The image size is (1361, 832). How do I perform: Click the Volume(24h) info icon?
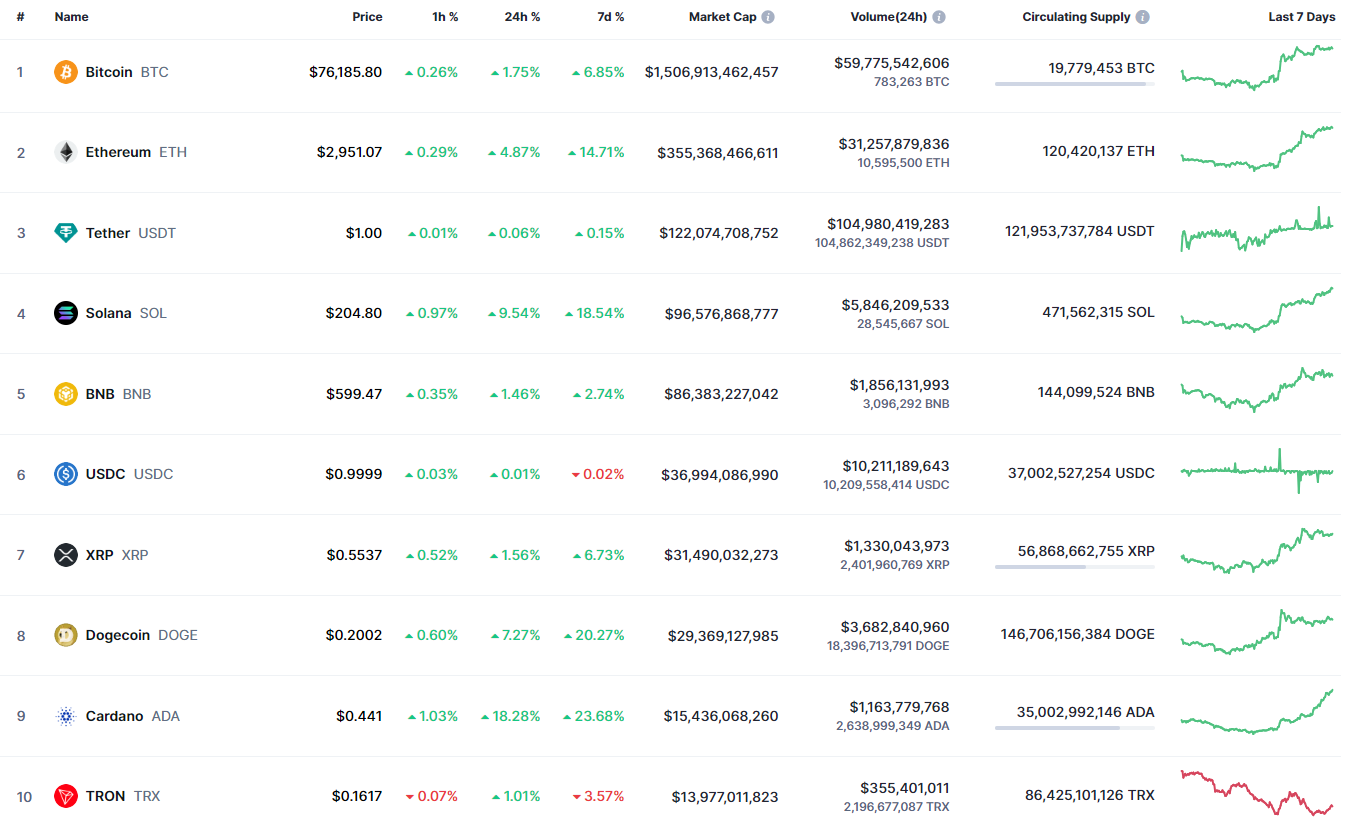tap(939, 17)
